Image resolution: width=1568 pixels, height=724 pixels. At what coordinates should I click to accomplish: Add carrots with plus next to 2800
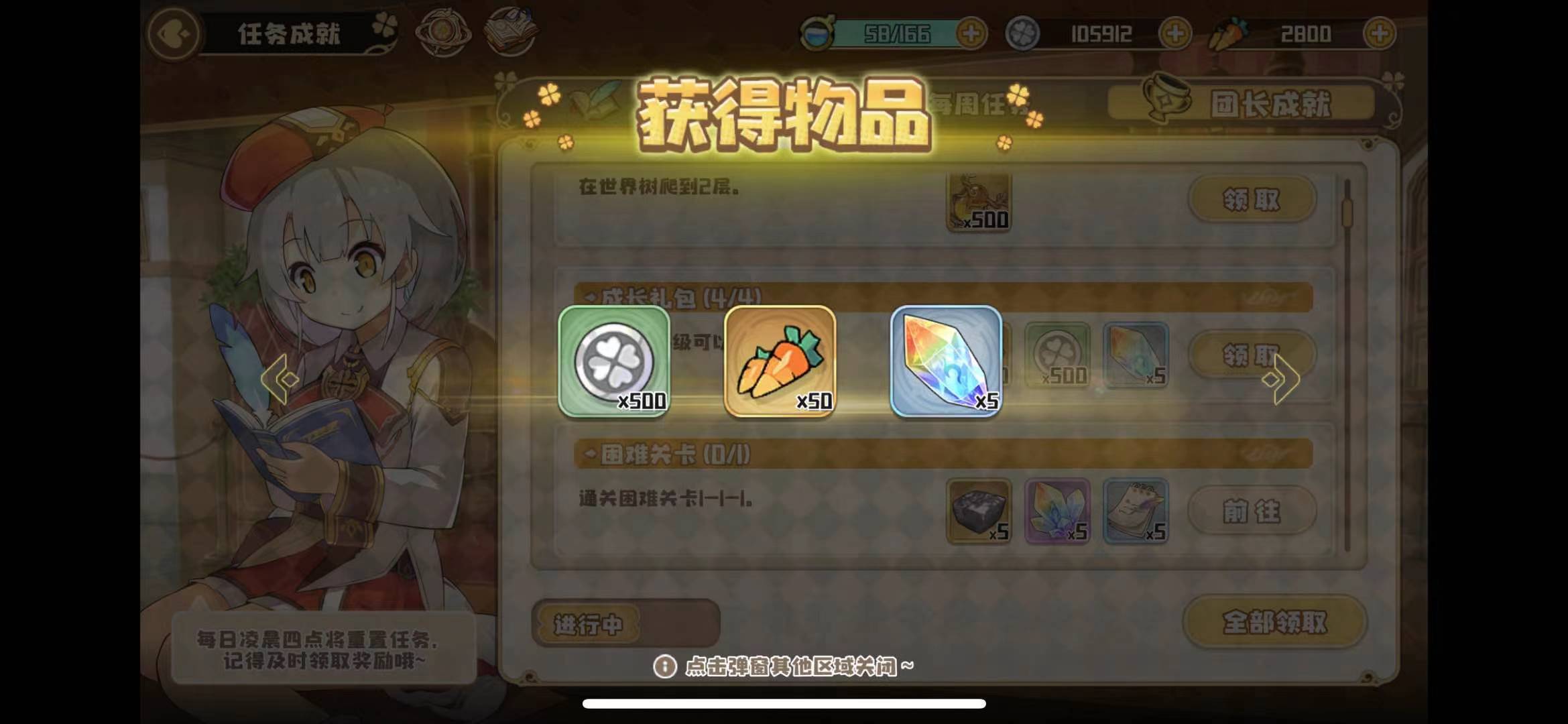click(1380, 34)
